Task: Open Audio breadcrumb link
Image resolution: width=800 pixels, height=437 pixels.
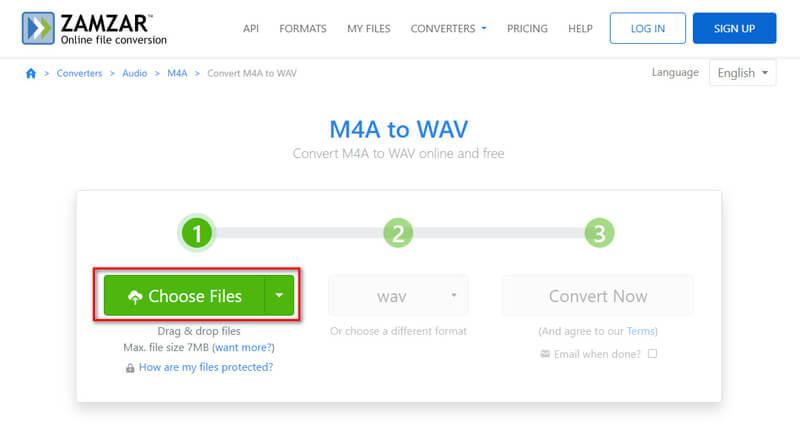Action: point(135,73)
